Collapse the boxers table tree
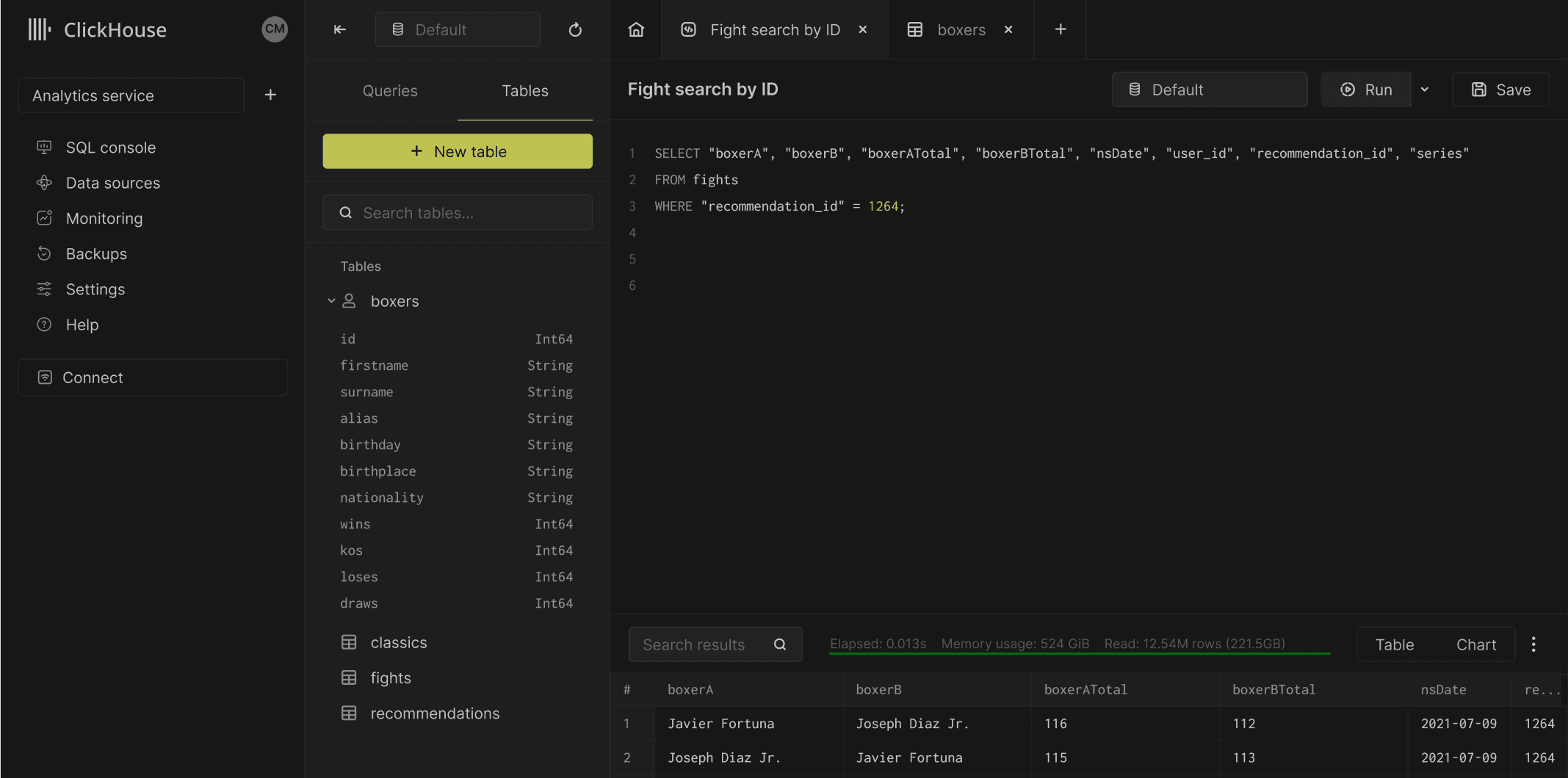 pyautogui.click(x=331, y=301)
